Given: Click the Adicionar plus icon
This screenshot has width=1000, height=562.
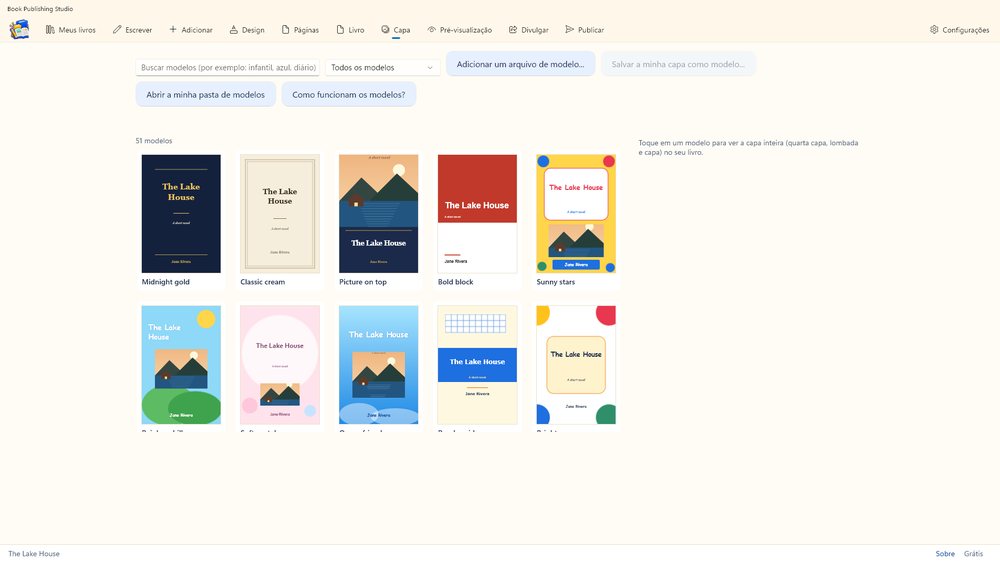Looking at the screenshot, I should coord(173,29).
